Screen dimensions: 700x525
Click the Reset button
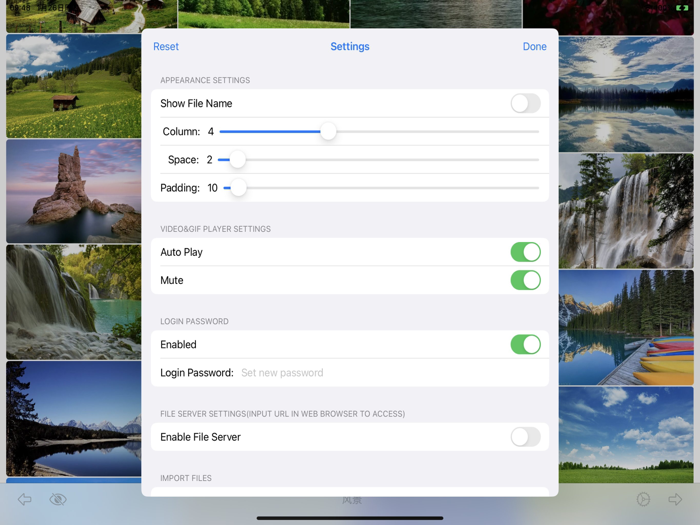pos(166,46)
